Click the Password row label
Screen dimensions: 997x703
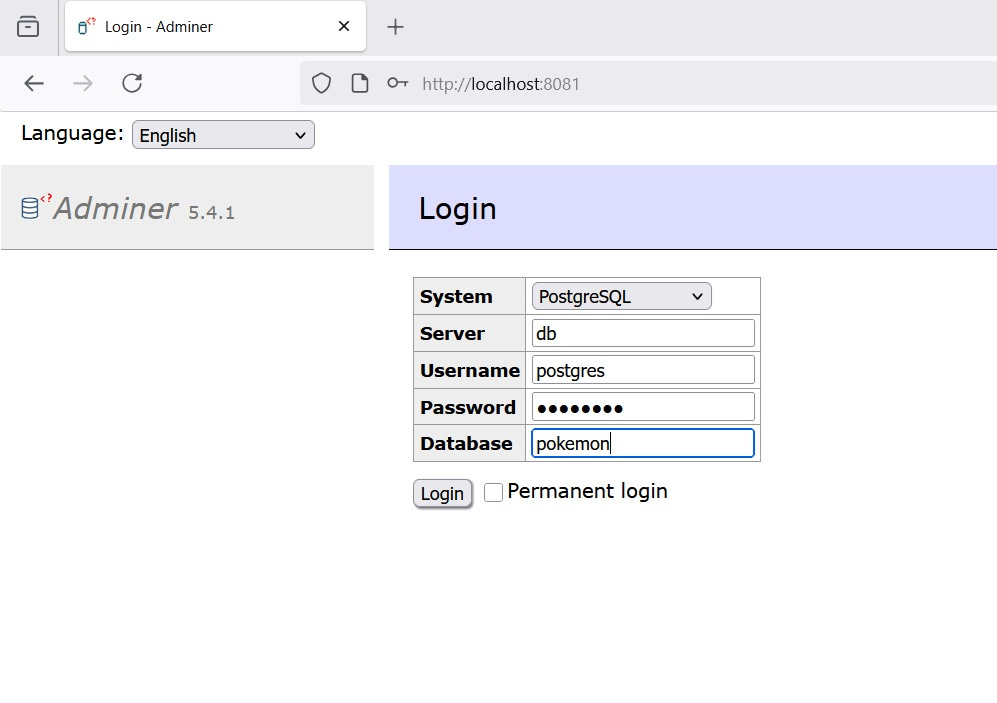coord(468,407)
